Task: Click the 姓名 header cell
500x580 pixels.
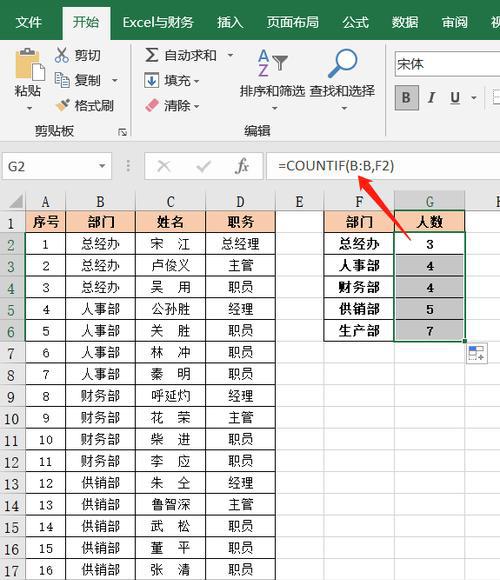Action: point(170,222)
